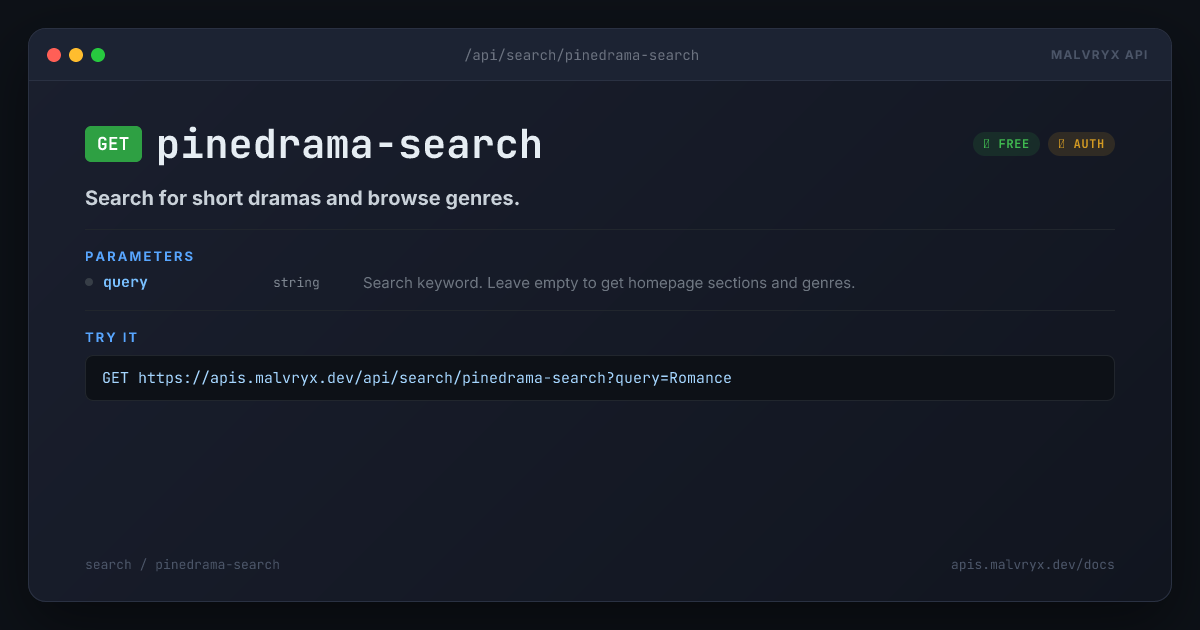
Task: Click the description 'Search for short dramas and browse genres.'
Action: click(x=302, y=198)
